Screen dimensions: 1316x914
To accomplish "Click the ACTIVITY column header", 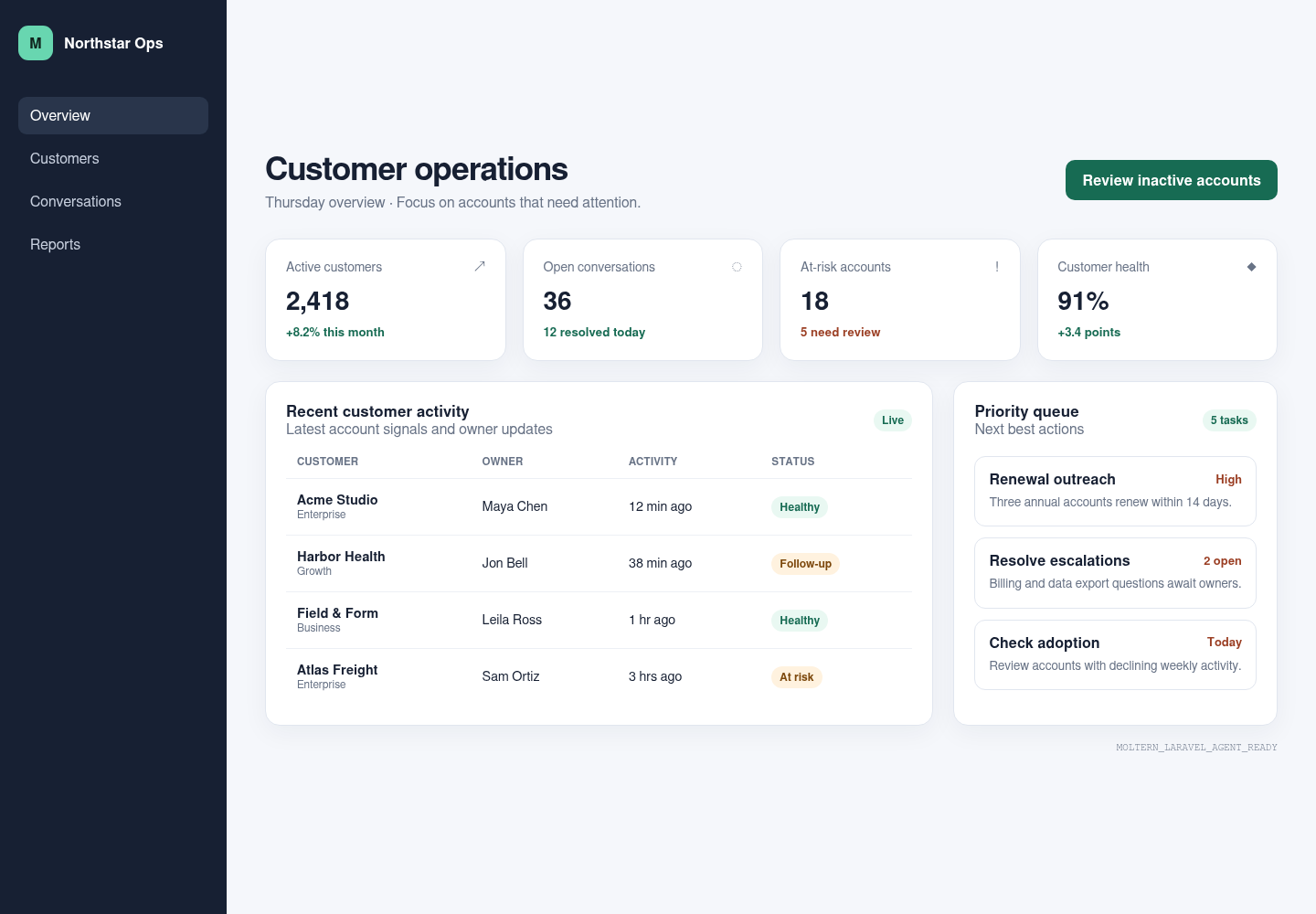I will coord(653,462).
